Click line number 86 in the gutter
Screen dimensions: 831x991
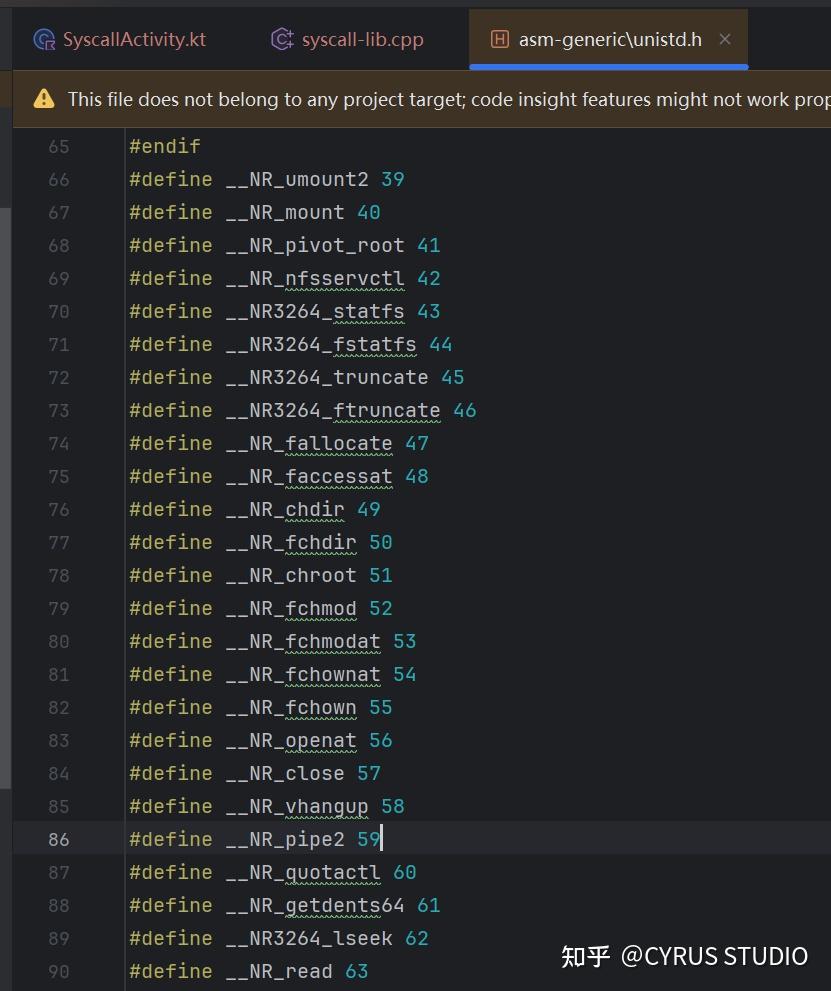pos(59,839)
